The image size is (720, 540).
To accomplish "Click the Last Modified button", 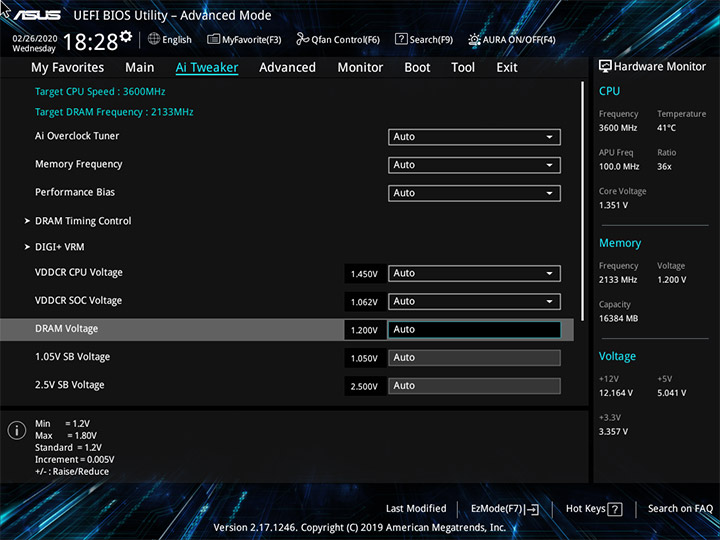I will (x=416, y=508).
